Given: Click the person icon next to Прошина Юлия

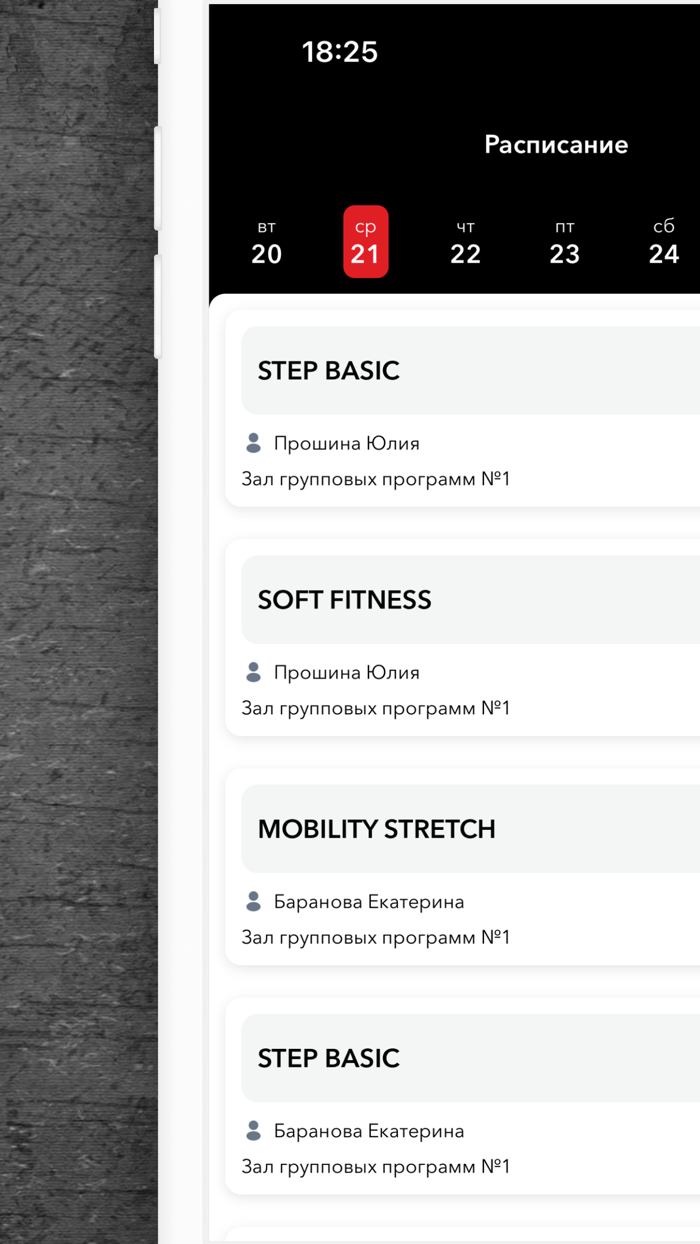Looking at the screenshot, I should (253, 443).
